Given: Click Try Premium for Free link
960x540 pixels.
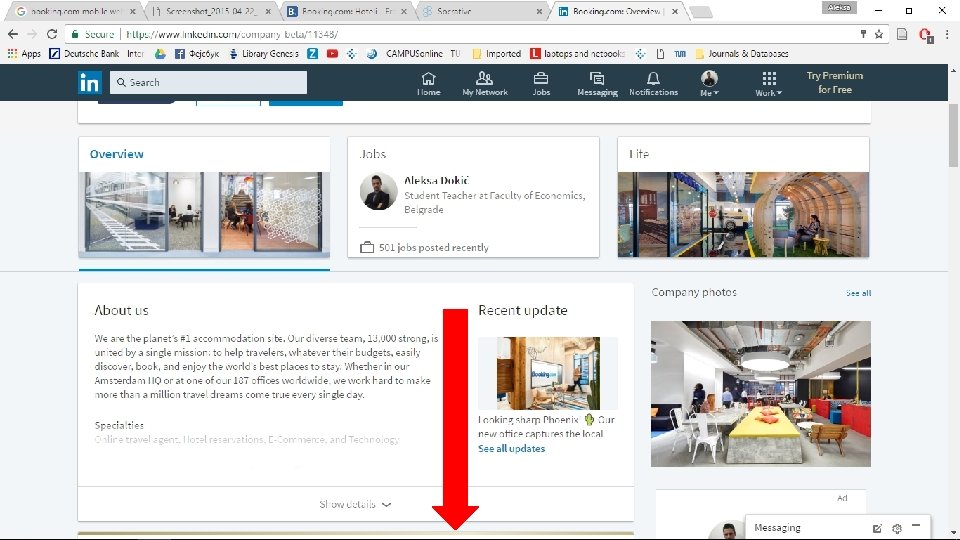Looking at the screenshot, I should [834, 83].
